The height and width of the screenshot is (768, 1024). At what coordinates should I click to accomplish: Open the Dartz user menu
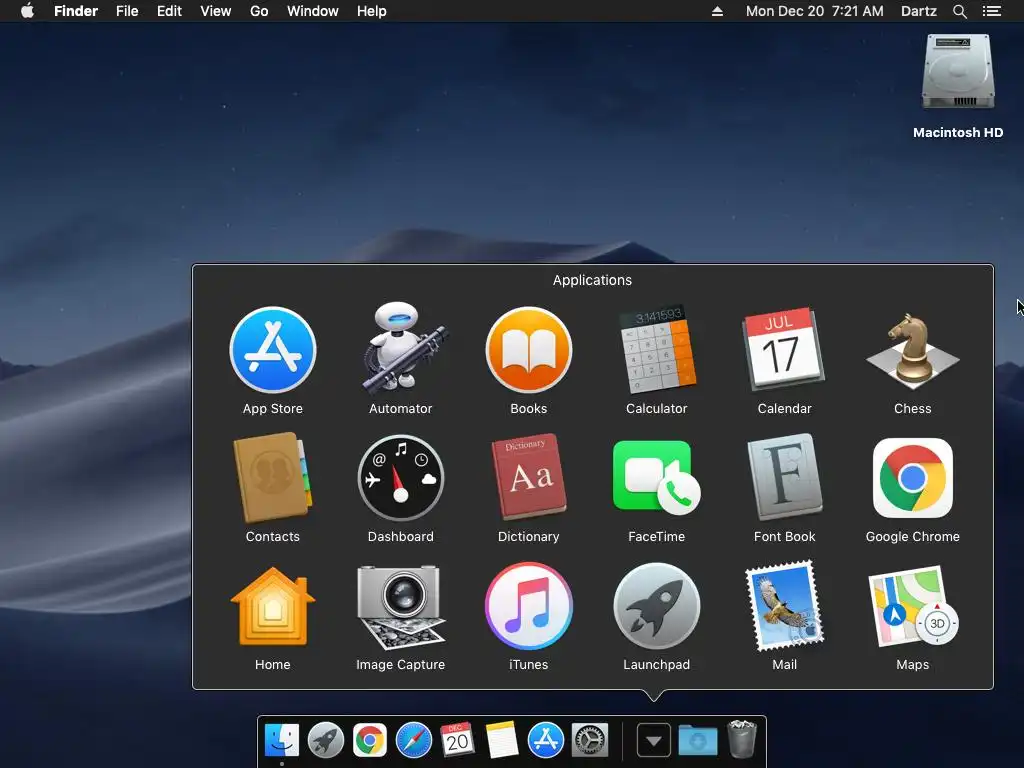click(x=918, y=11)
